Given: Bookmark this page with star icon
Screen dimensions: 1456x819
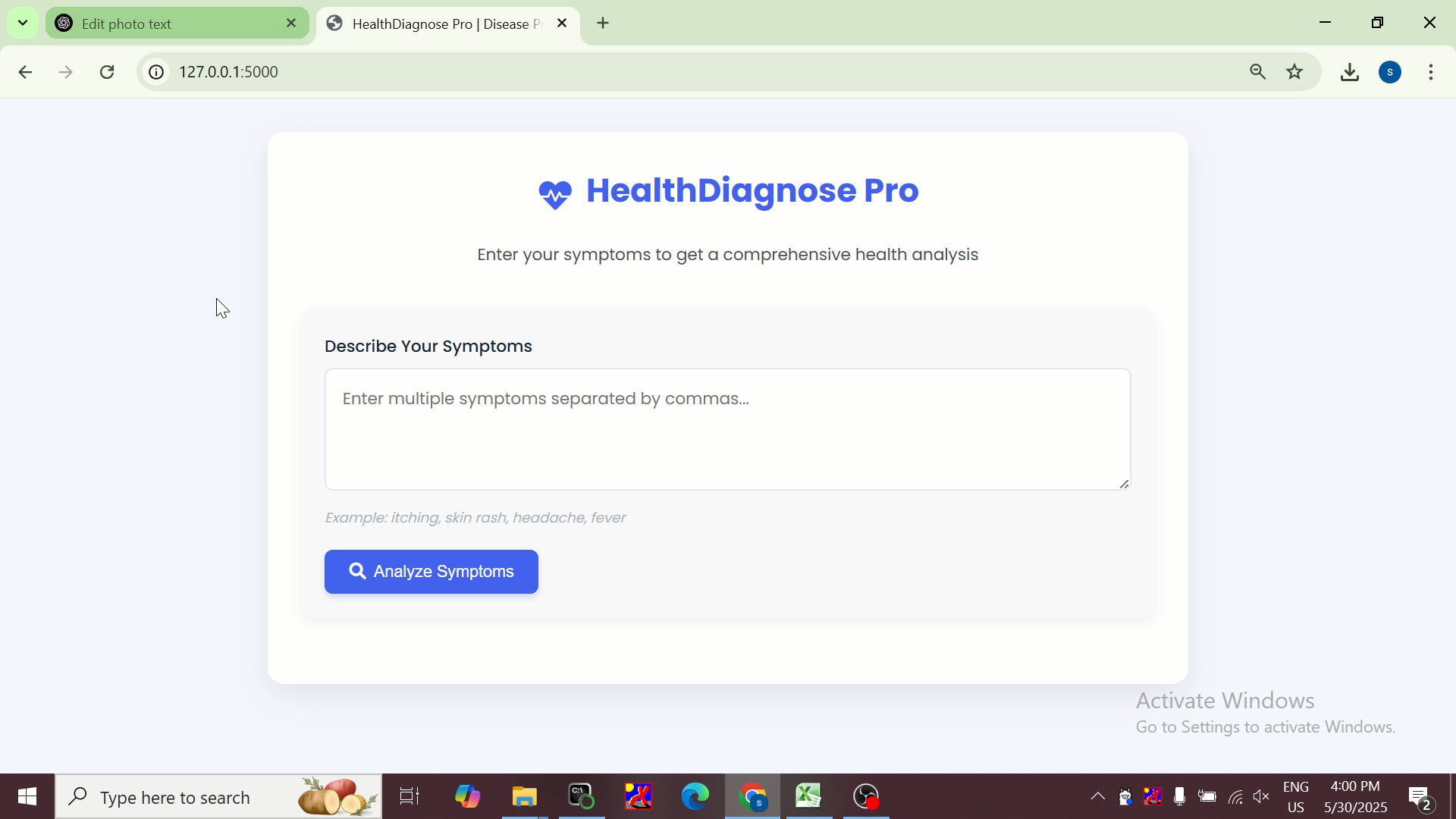Looking at the screenshot, I should tap(1294, 72).
